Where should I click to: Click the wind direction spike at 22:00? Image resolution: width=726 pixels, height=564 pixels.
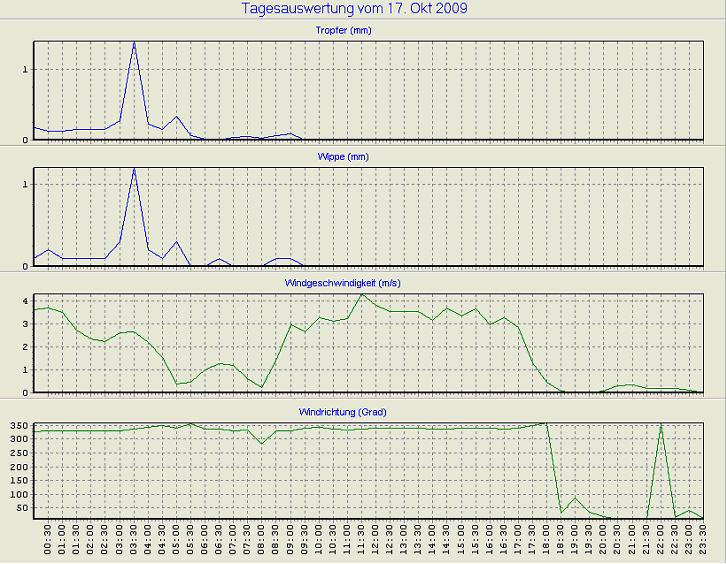click(660, 425)
